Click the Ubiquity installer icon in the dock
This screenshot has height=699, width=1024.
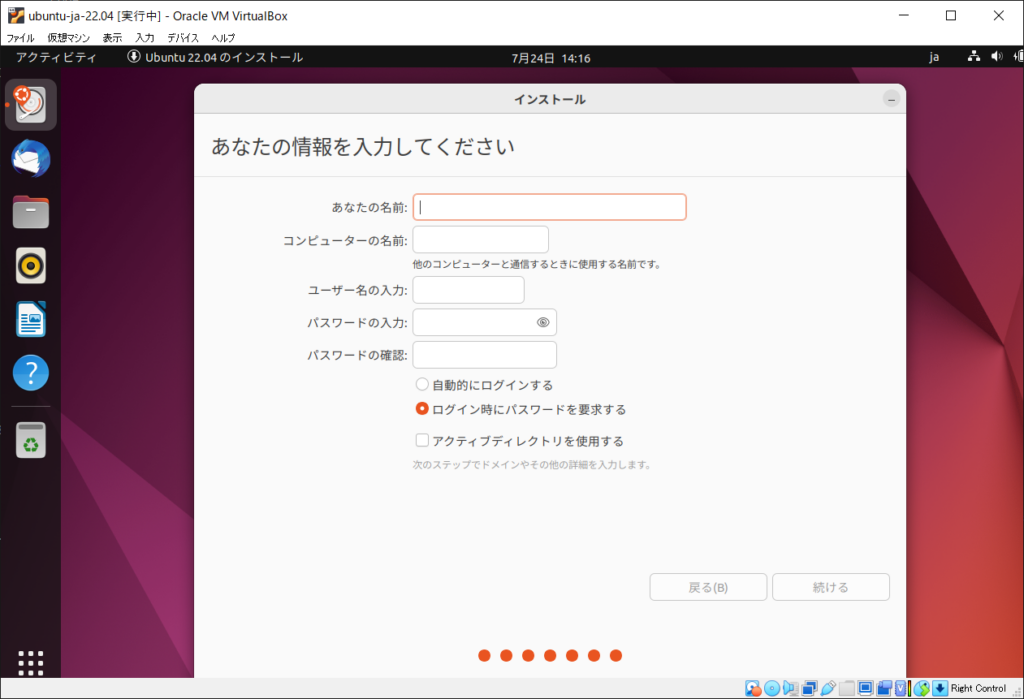click(31, 105)
